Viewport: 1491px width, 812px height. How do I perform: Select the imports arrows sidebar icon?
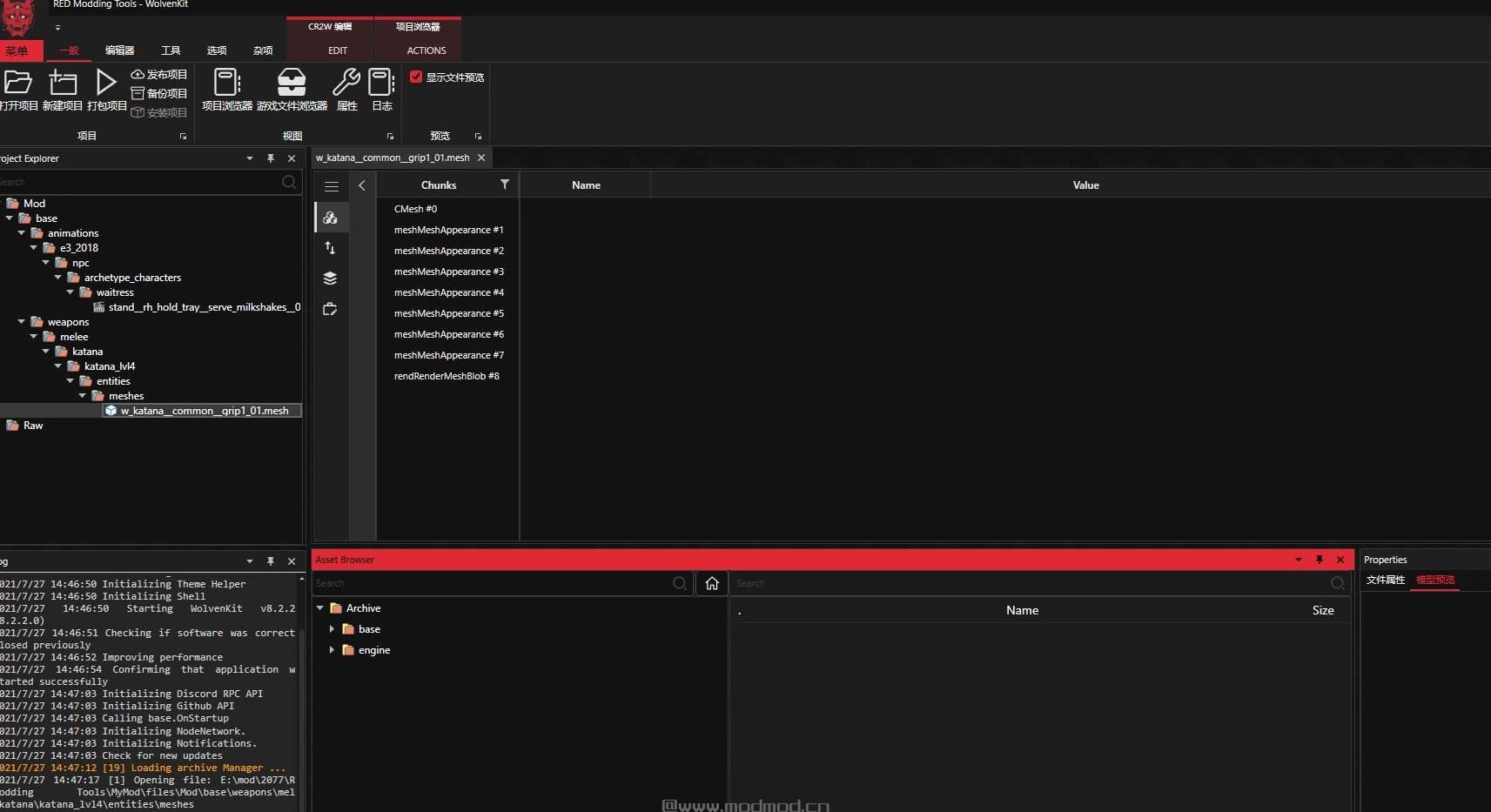click(330, 248)
